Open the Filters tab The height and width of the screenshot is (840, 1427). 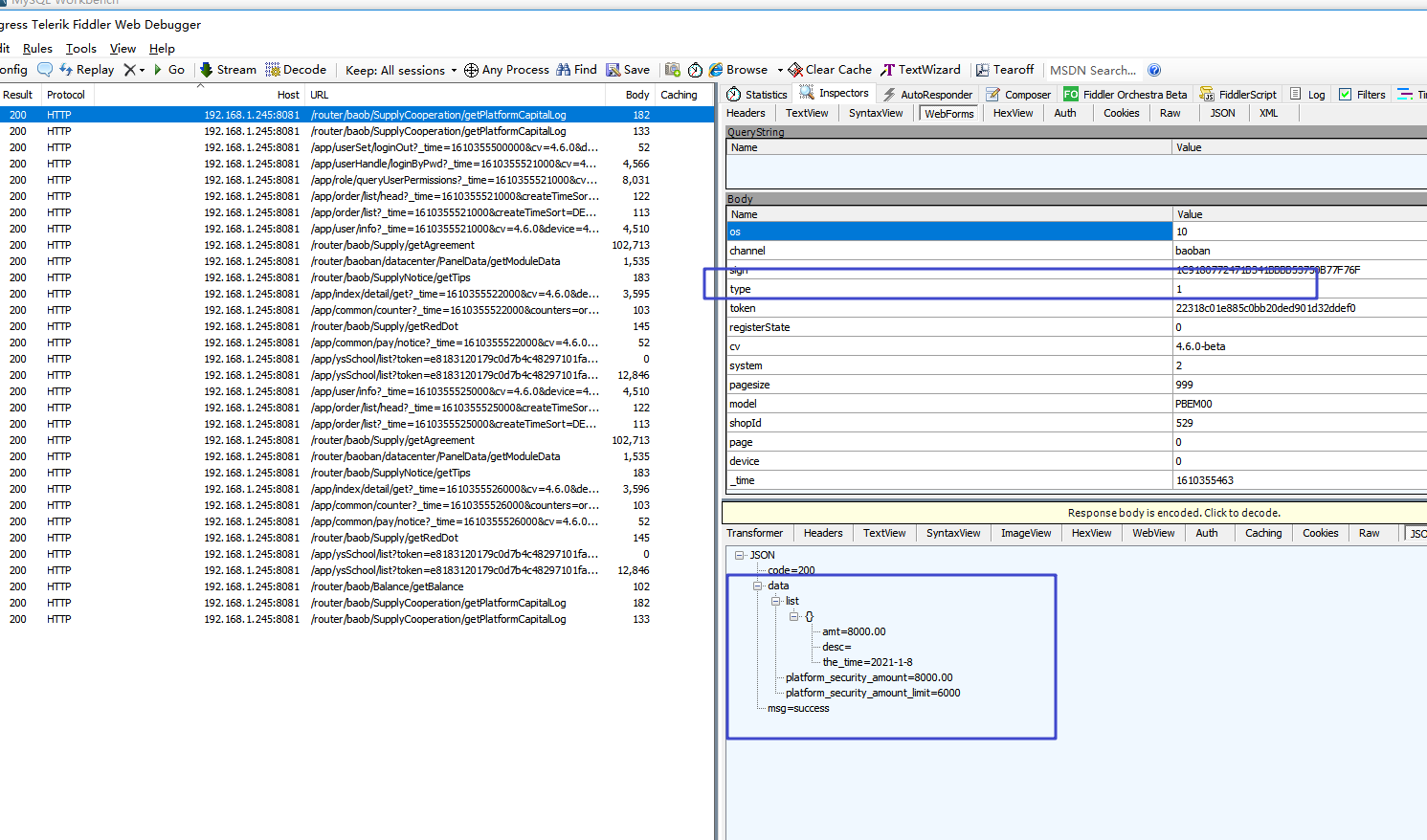(x=1362, y=94)
